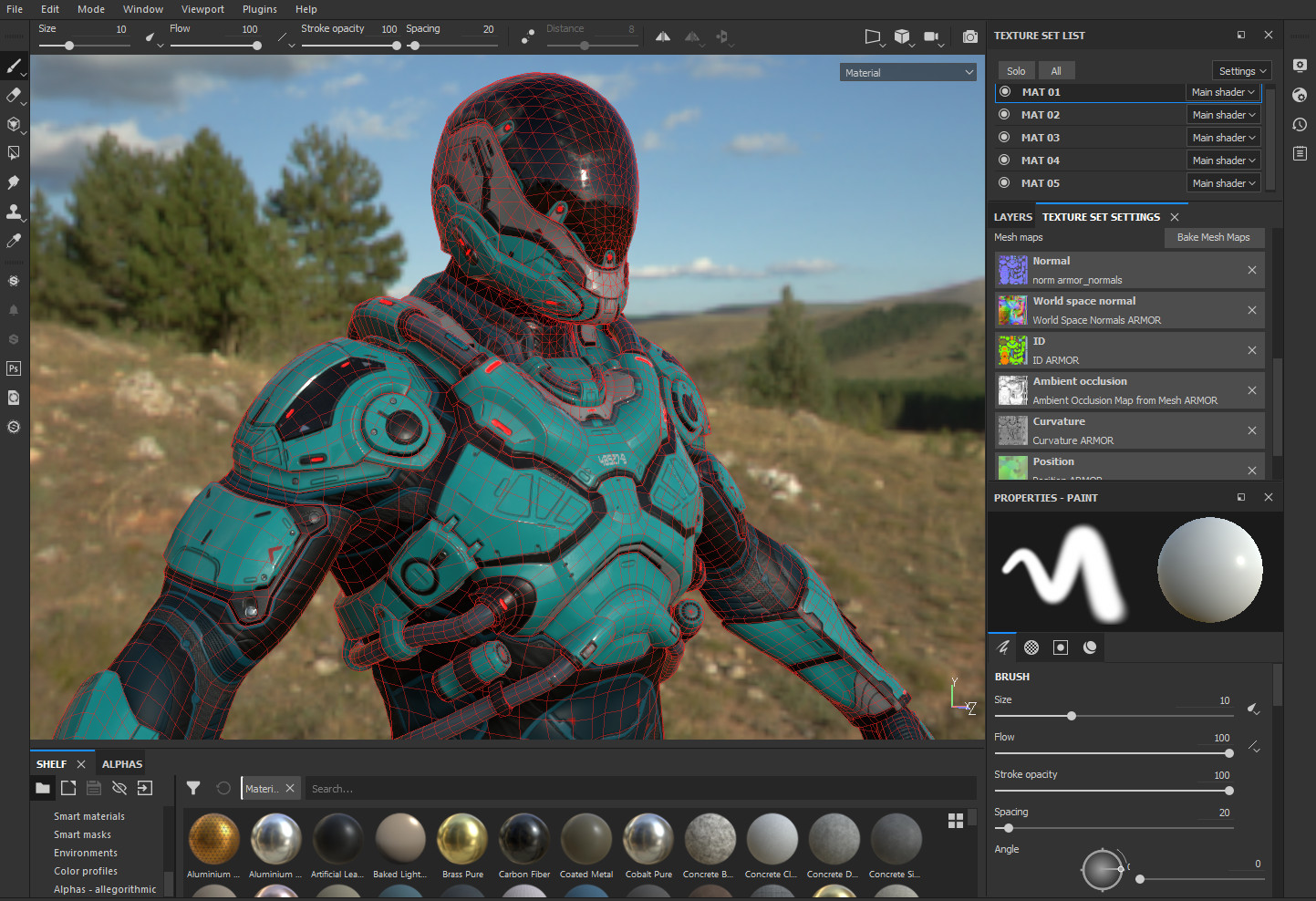This screenshot has height=901, width=1316.
Task: Open the perspective view options icon
Action: 873,36
